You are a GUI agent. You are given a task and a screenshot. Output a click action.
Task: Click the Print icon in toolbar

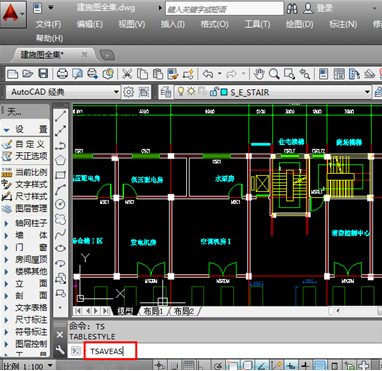[62, 73]
